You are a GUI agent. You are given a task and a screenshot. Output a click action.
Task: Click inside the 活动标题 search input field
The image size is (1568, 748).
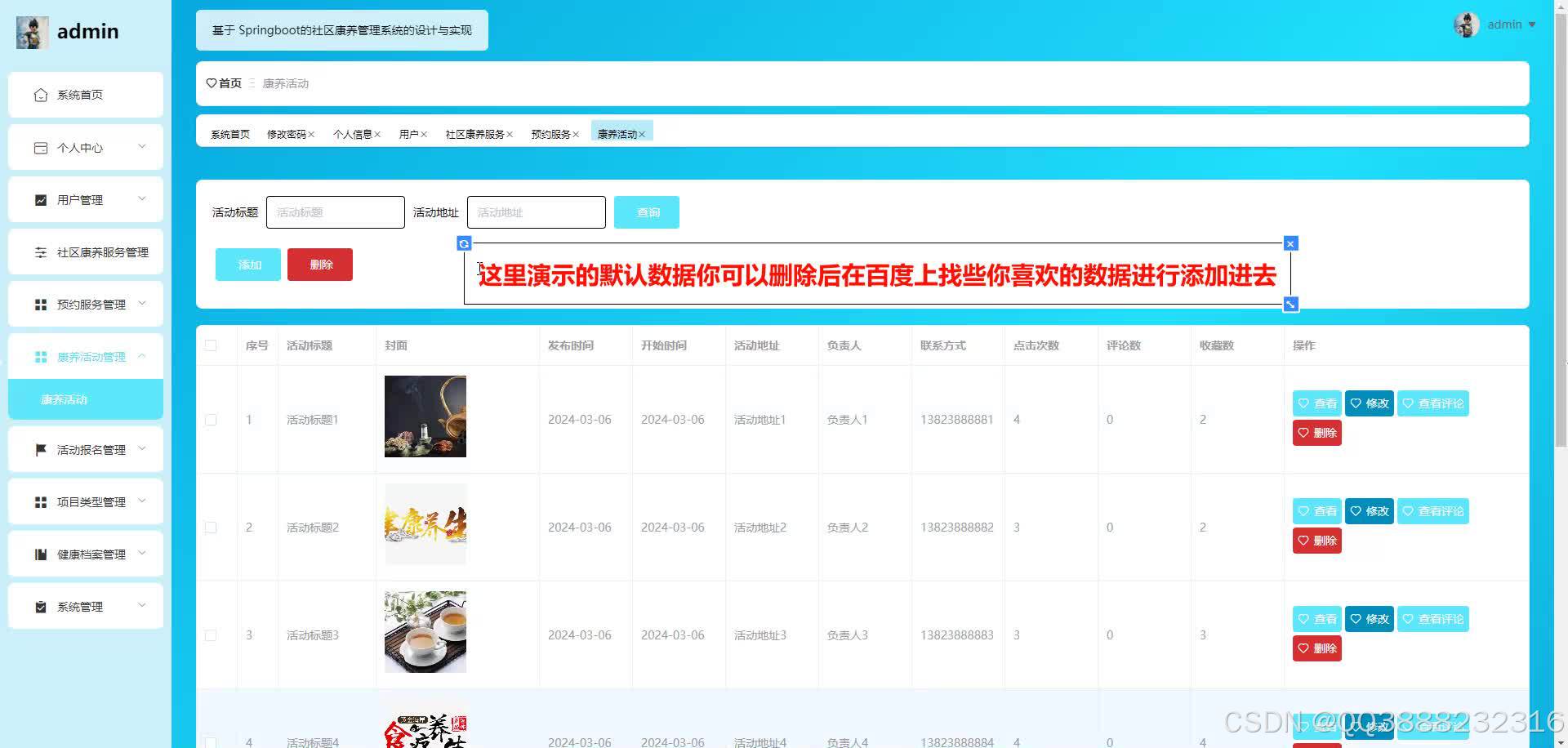(335, 211)
